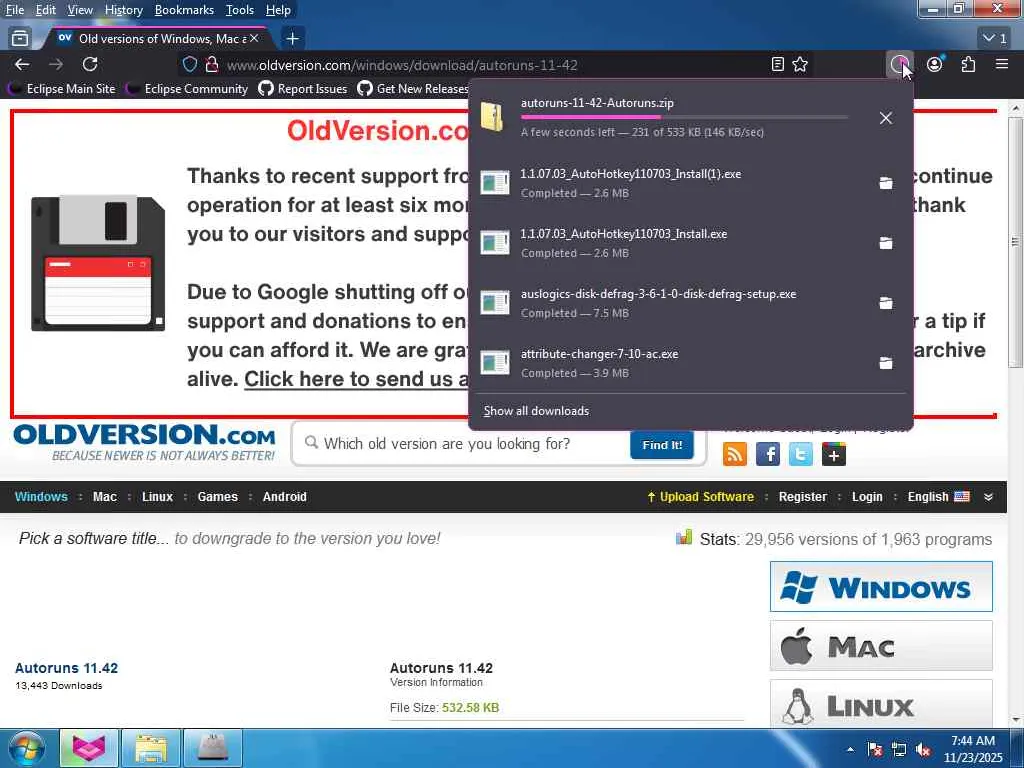Open a new tab with plus button
The image size is (1024, 768).
[293, 39]
